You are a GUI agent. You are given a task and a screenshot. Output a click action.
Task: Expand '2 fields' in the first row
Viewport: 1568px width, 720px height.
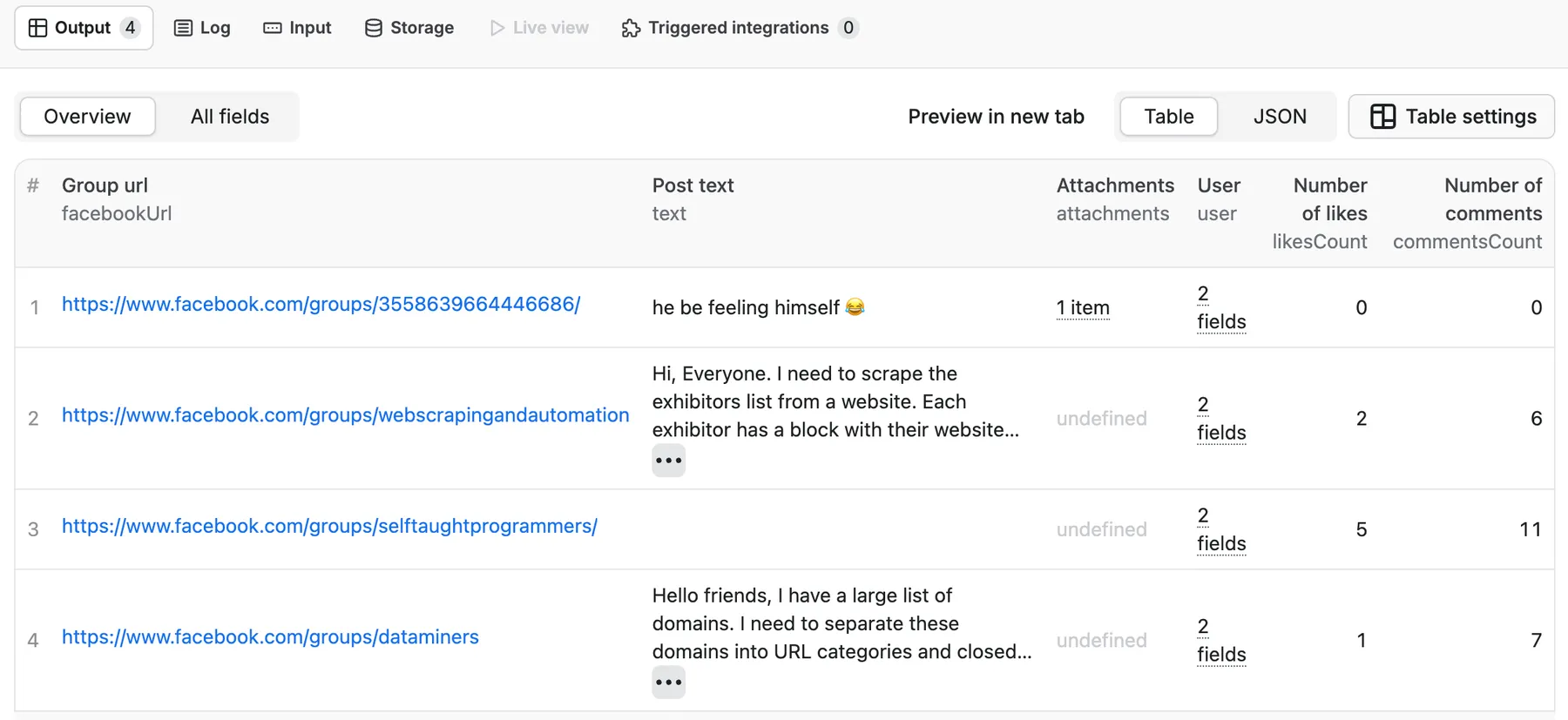pos(1221,307)
